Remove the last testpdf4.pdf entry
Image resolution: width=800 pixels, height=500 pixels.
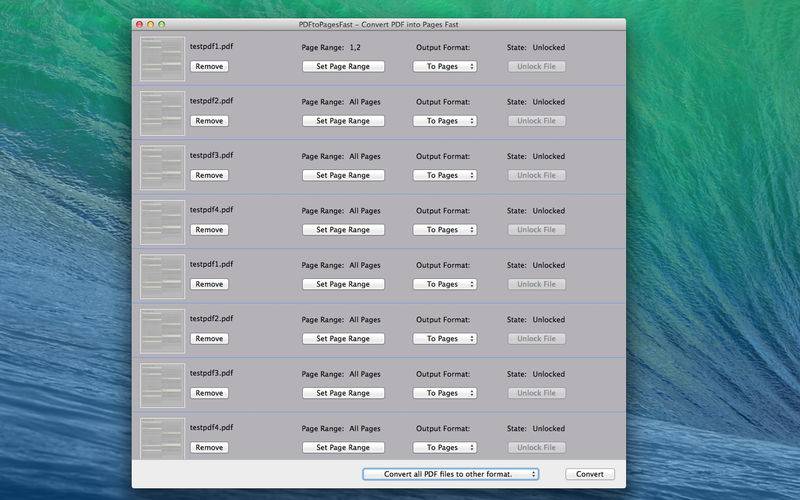pyautogui.click(x=209, y=447)
